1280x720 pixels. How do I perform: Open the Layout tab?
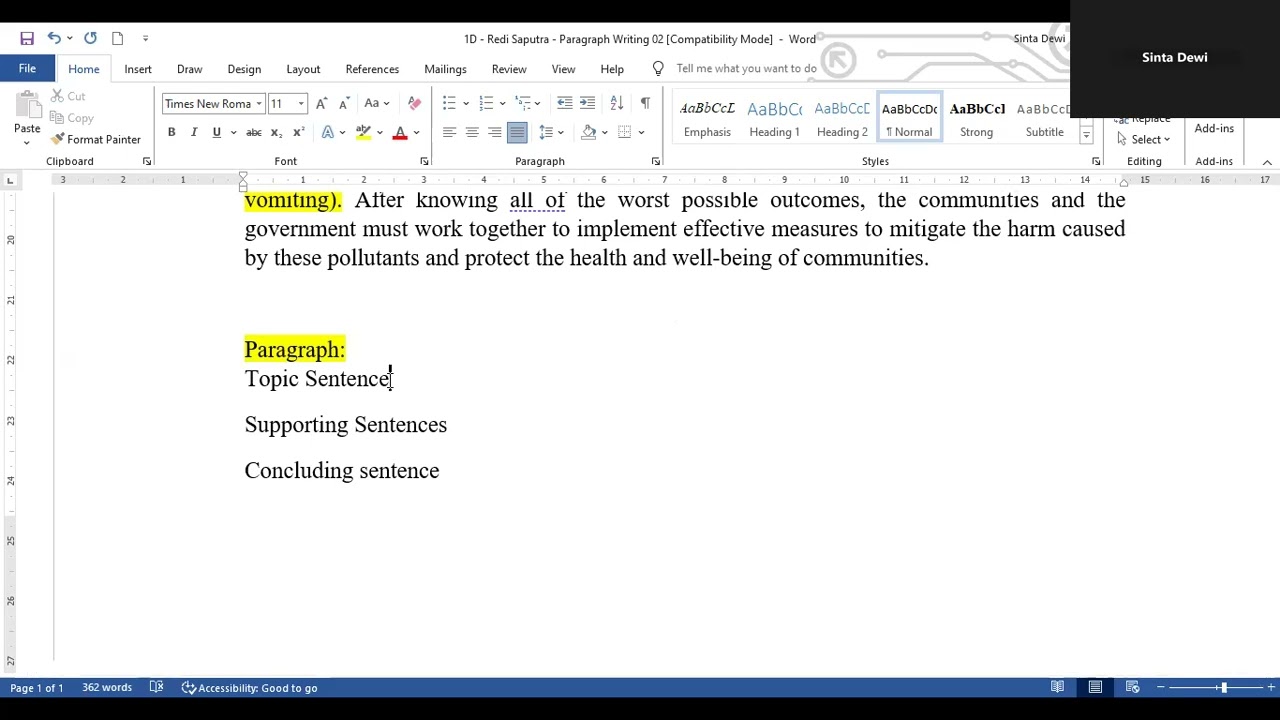(303, 69)
